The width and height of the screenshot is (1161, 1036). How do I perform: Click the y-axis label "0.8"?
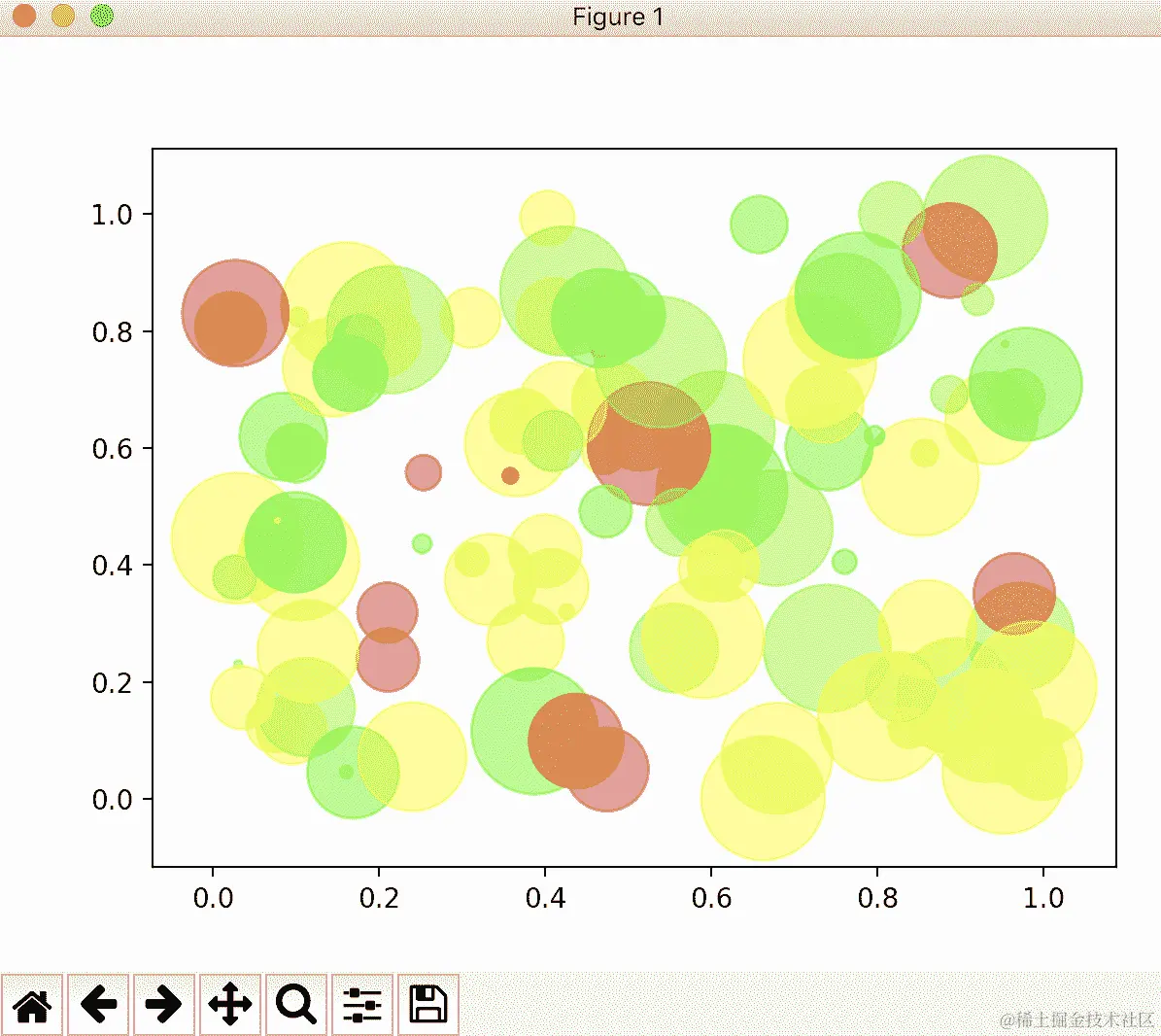tap(112, 331)
